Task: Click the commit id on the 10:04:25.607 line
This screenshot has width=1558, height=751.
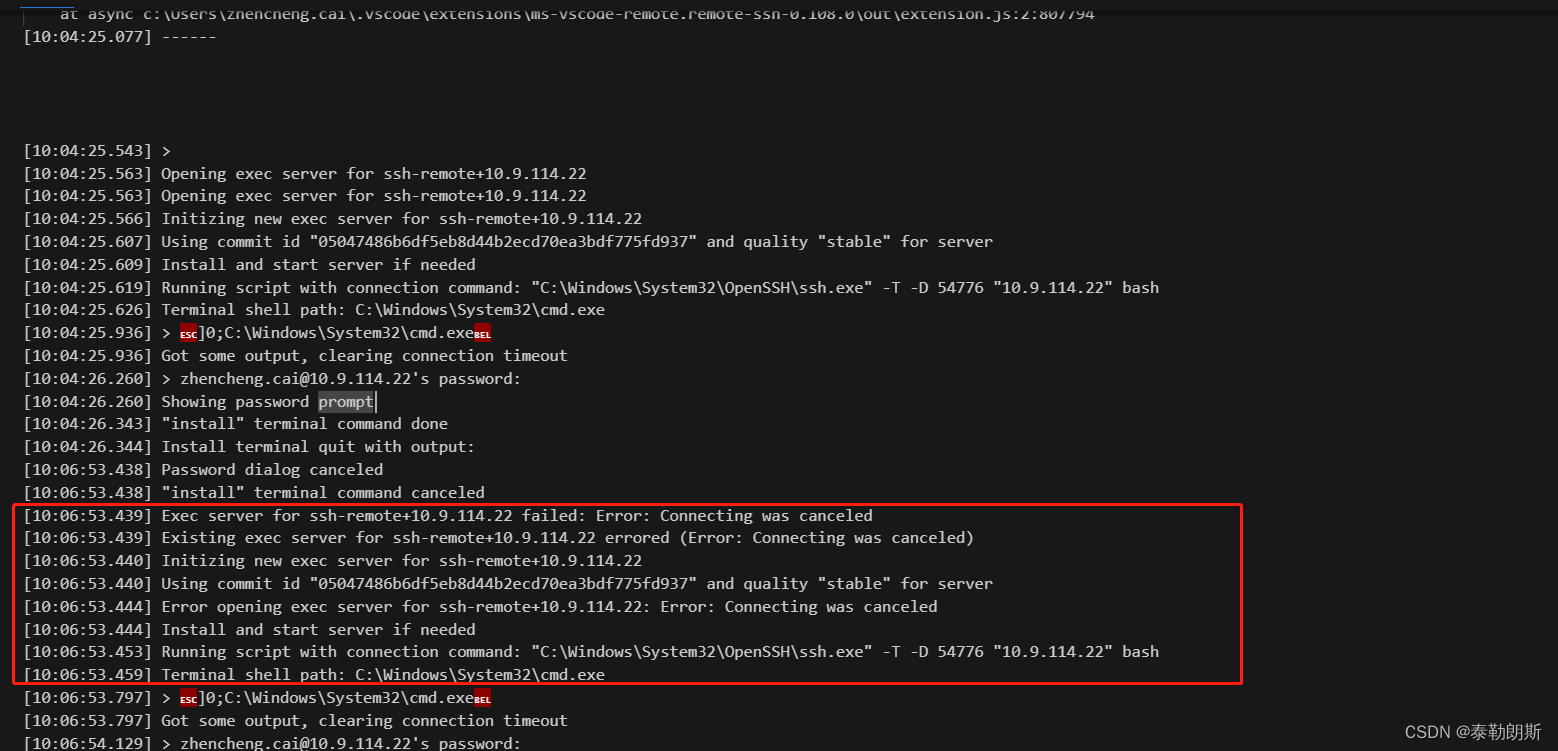Action: point(503,242)
